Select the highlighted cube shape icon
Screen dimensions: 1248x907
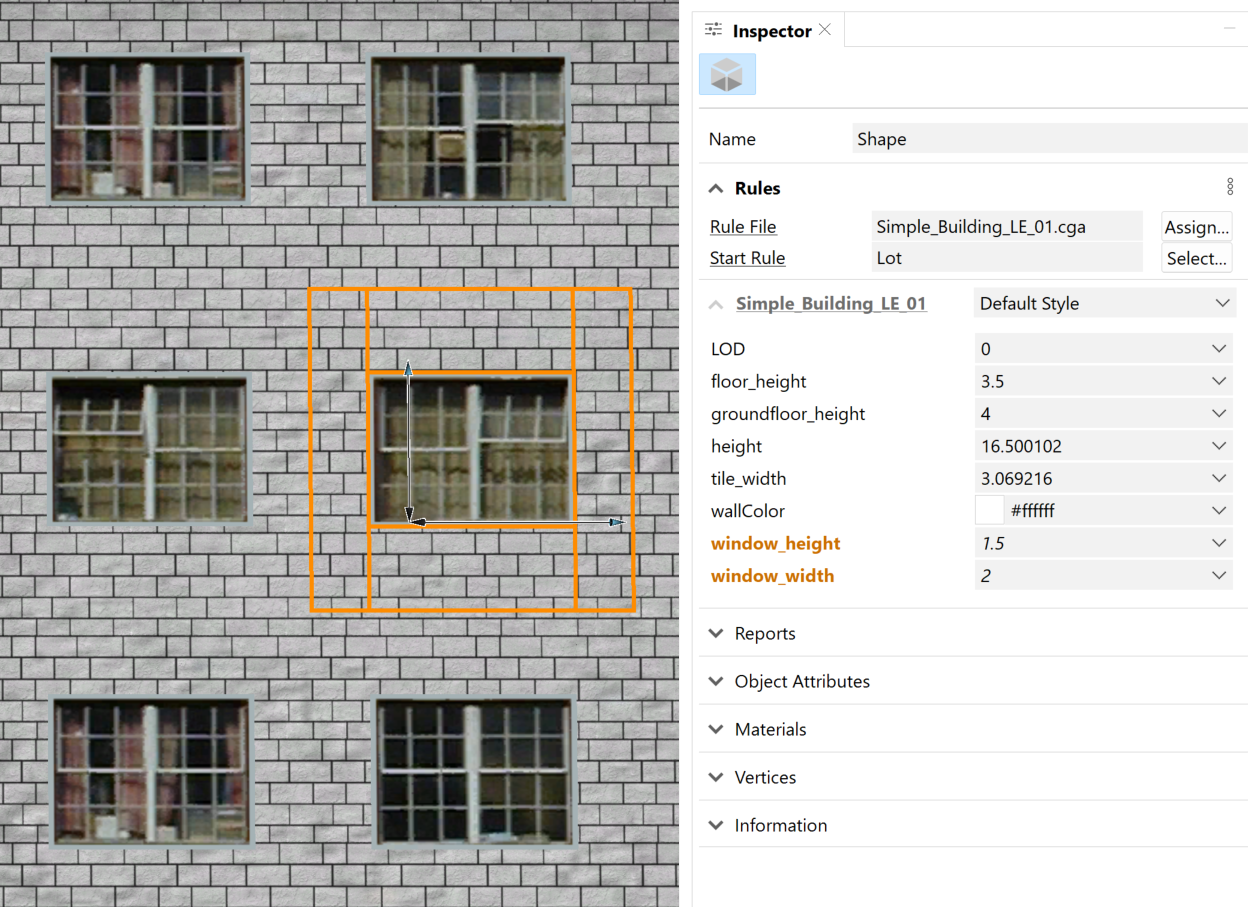click(727, 74)
